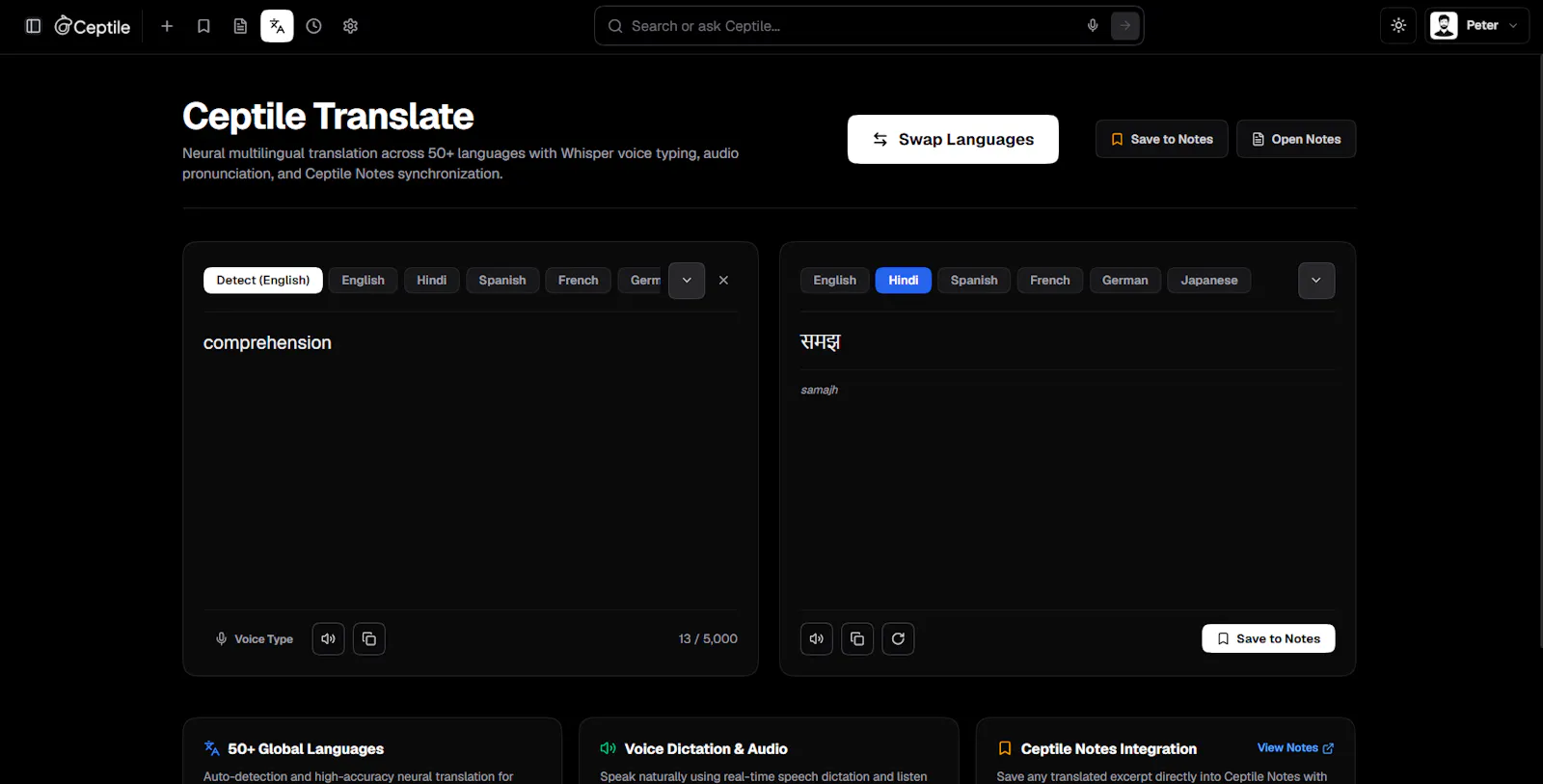
Task: Choose German as source language
Action: pos(642,280)
